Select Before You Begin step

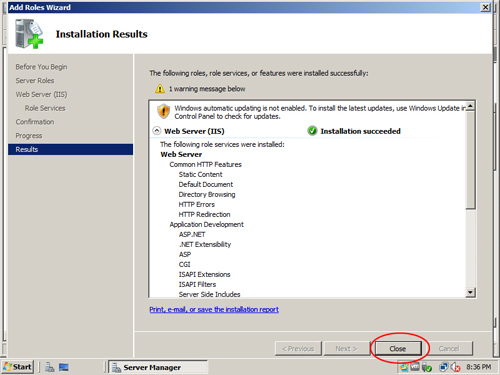[x=41, y=67]
